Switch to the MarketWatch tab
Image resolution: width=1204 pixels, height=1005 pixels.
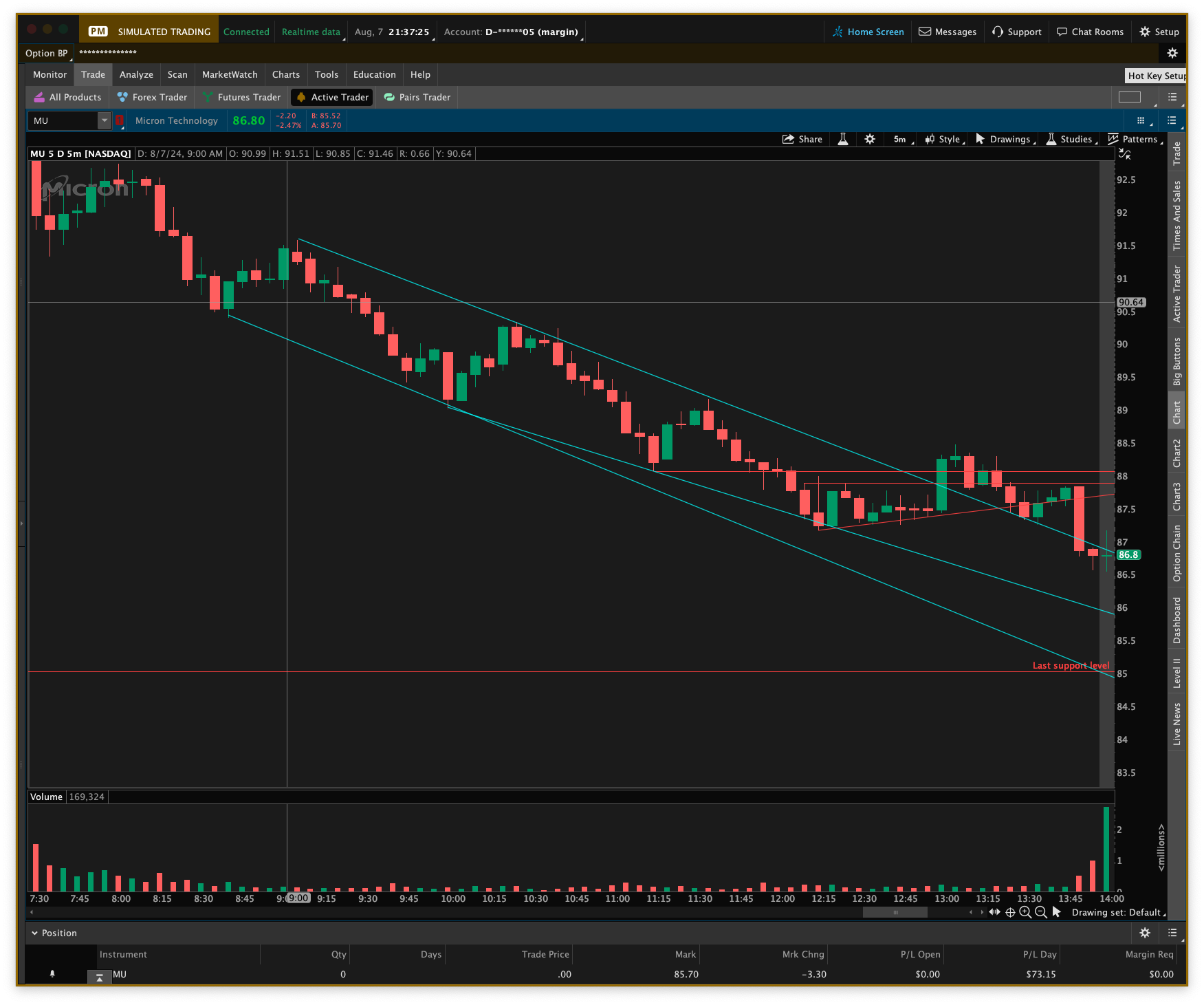tap(230, 74)
